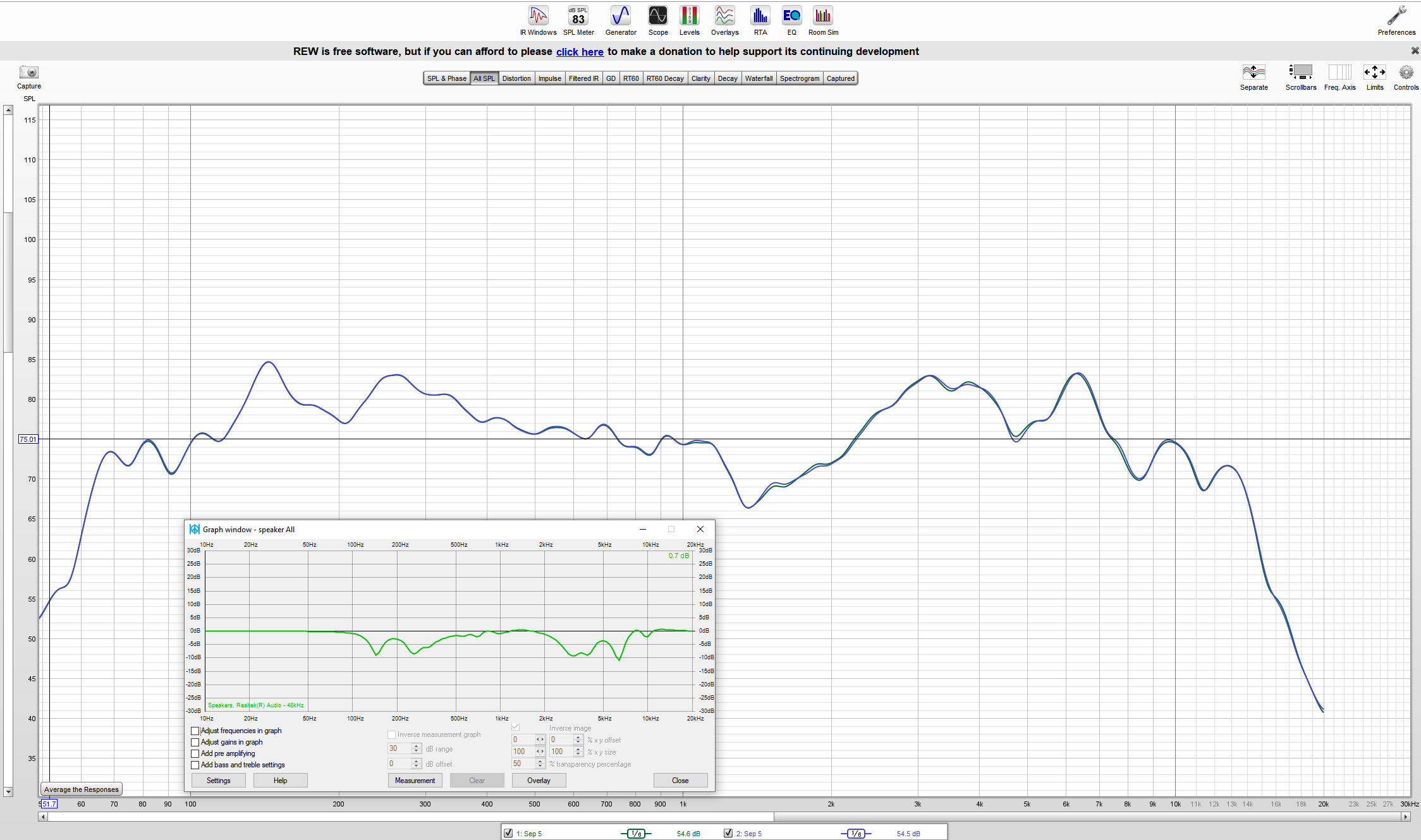
Task: Open smoothing 1/6 indicator for second Sep 5
Action: pyautogui.click(x=856, y=834)
